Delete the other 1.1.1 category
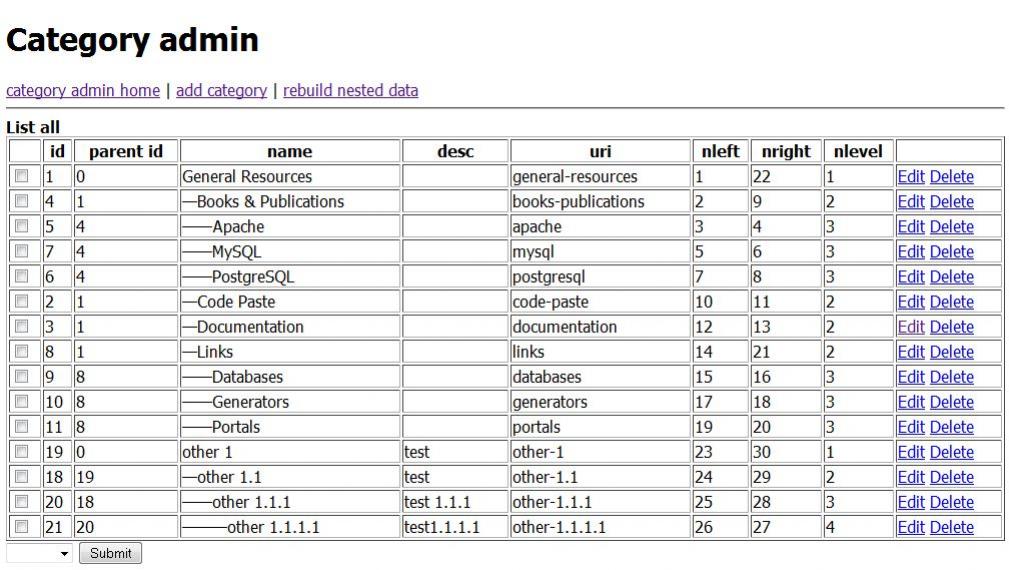This screenshot has height=570, width=1009. click(x=951, y=502)
